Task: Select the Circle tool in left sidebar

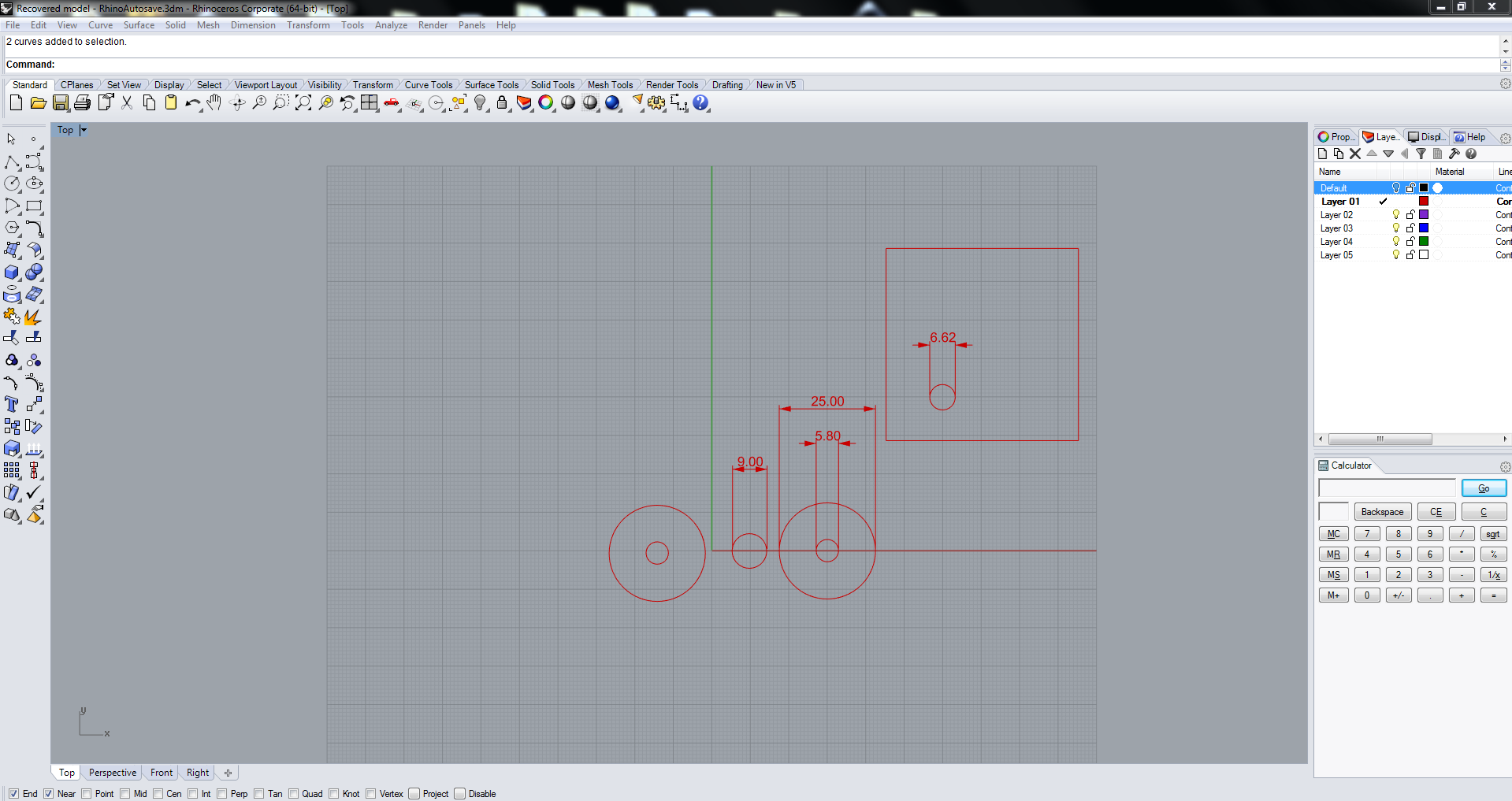Action: (12, 184)
